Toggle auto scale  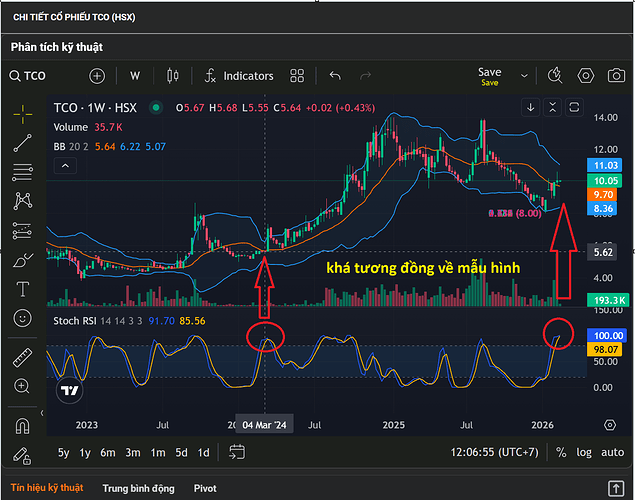click(612, 452)
